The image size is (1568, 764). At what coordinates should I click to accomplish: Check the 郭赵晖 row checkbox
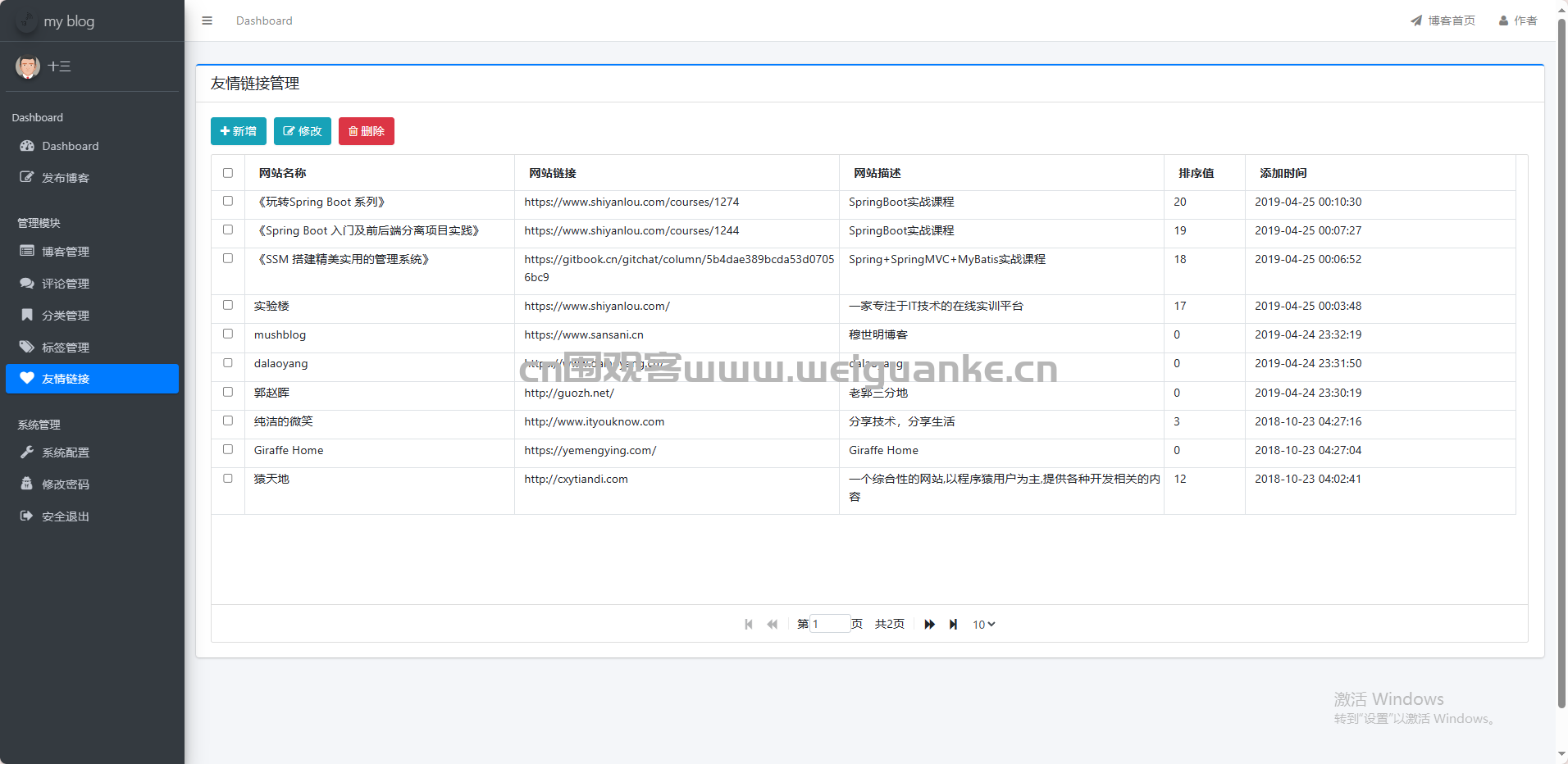click(x=228, y=392)
